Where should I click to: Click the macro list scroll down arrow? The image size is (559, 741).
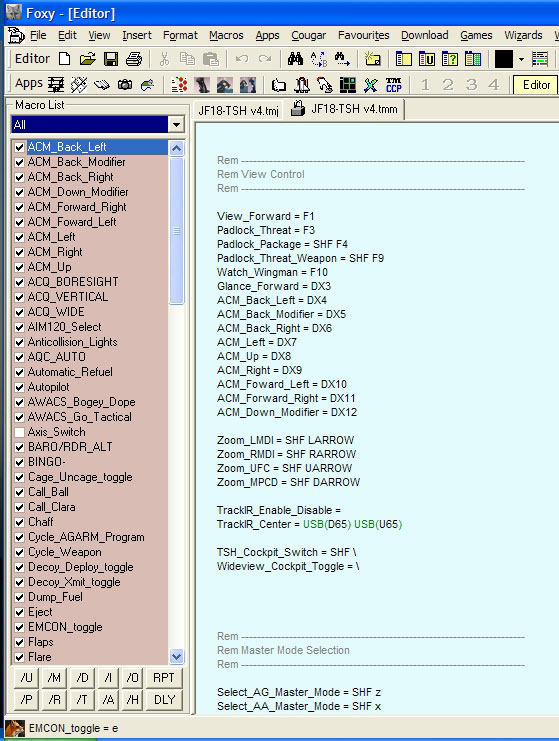pos(176,656)
